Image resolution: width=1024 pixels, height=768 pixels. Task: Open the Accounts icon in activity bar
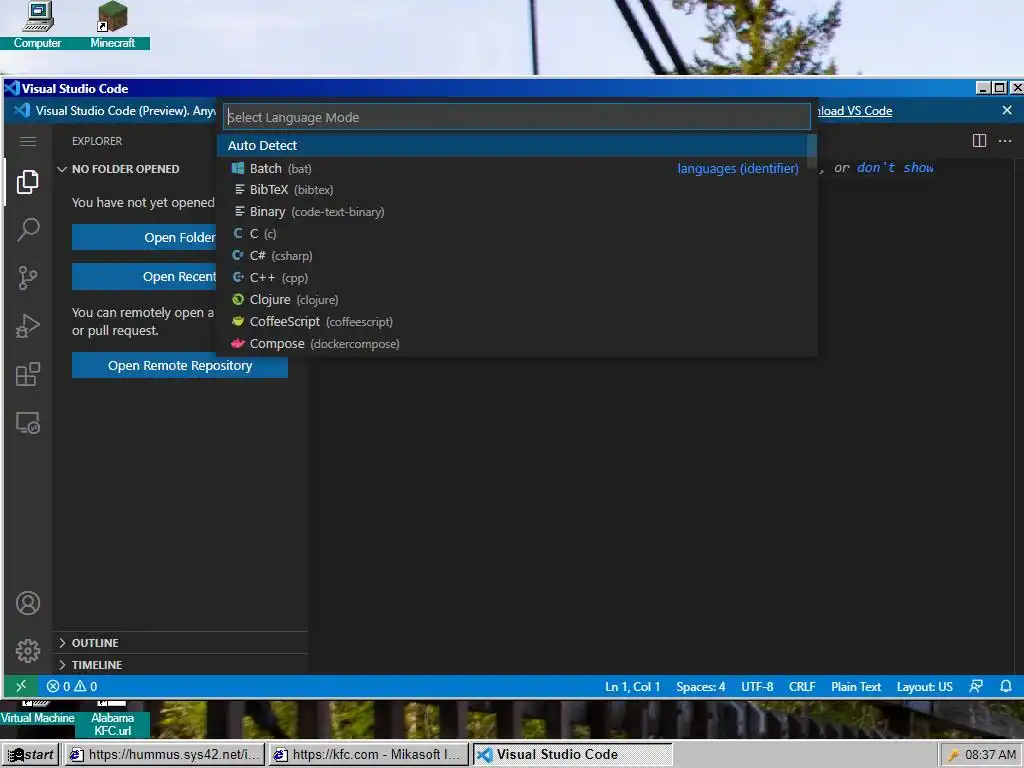point(27,603)
